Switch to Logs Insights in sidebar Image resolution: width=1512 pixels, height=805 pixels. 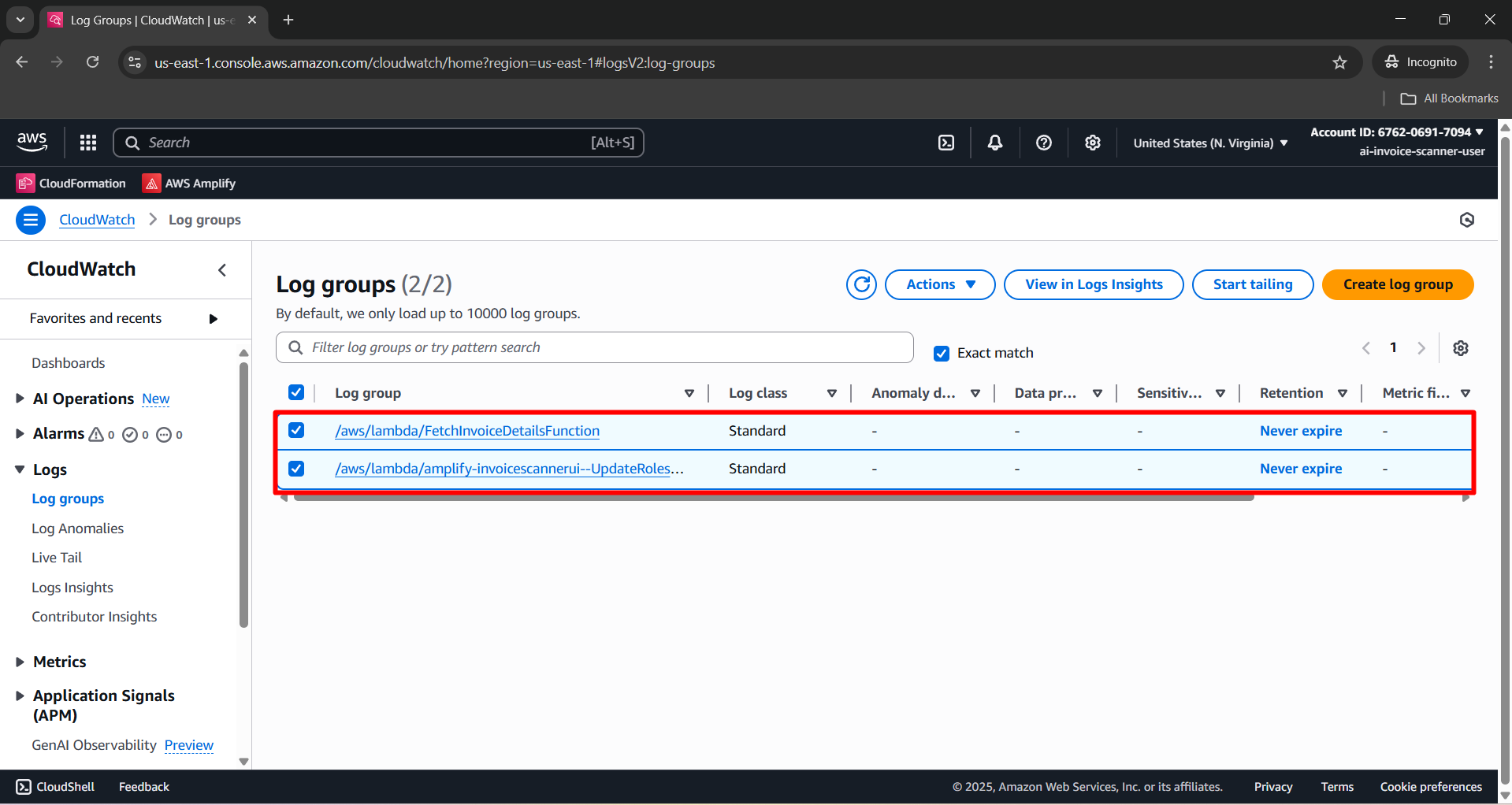[72, 587]
